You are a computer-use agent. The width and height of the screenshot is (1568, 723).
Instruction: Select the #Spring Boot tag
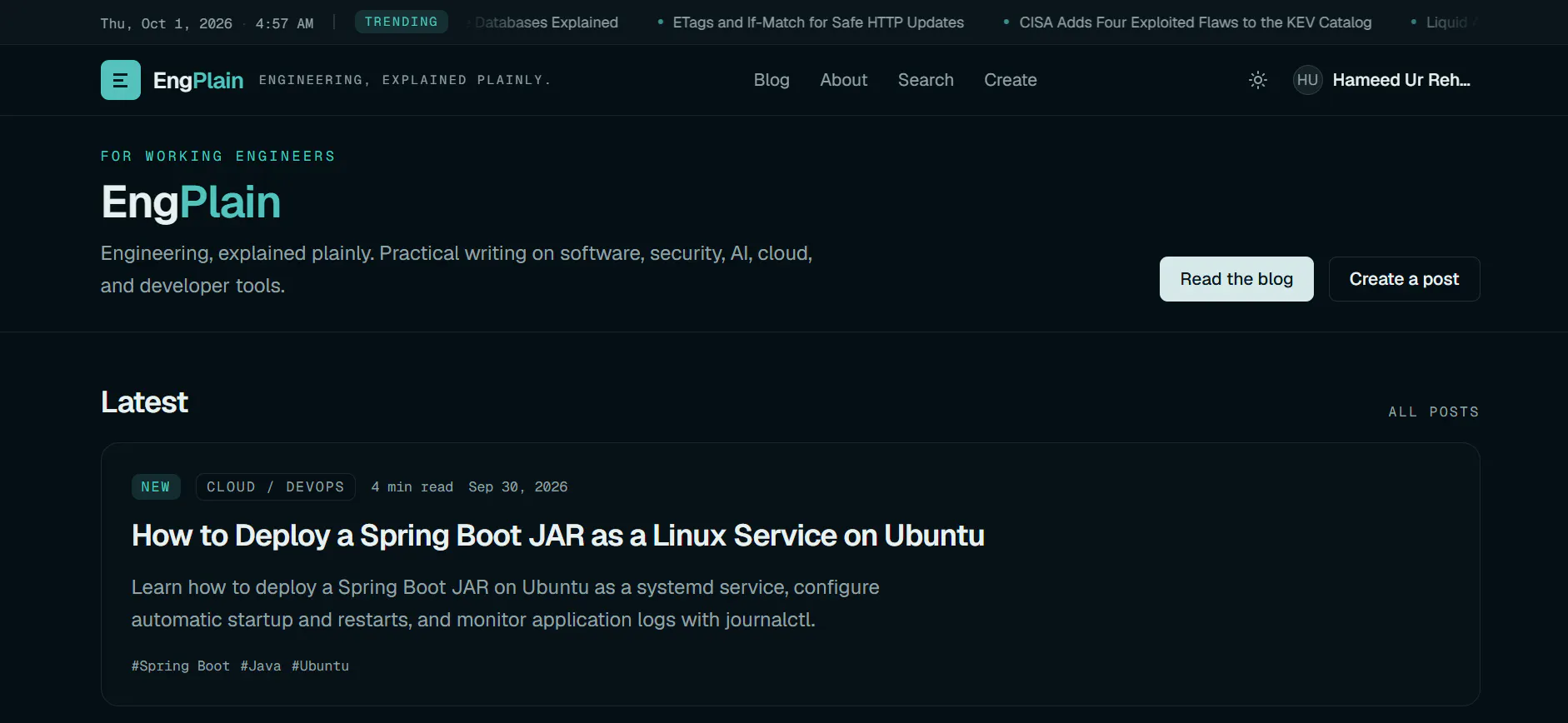click(x=181, y=666)
